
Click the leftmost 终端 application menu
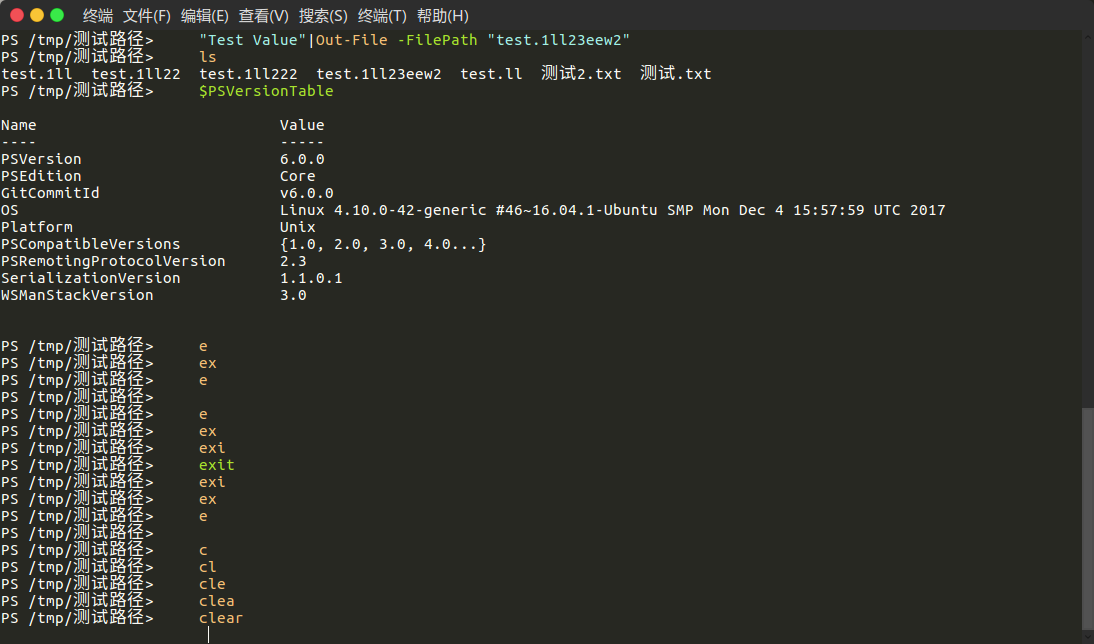tap(97, 16)
